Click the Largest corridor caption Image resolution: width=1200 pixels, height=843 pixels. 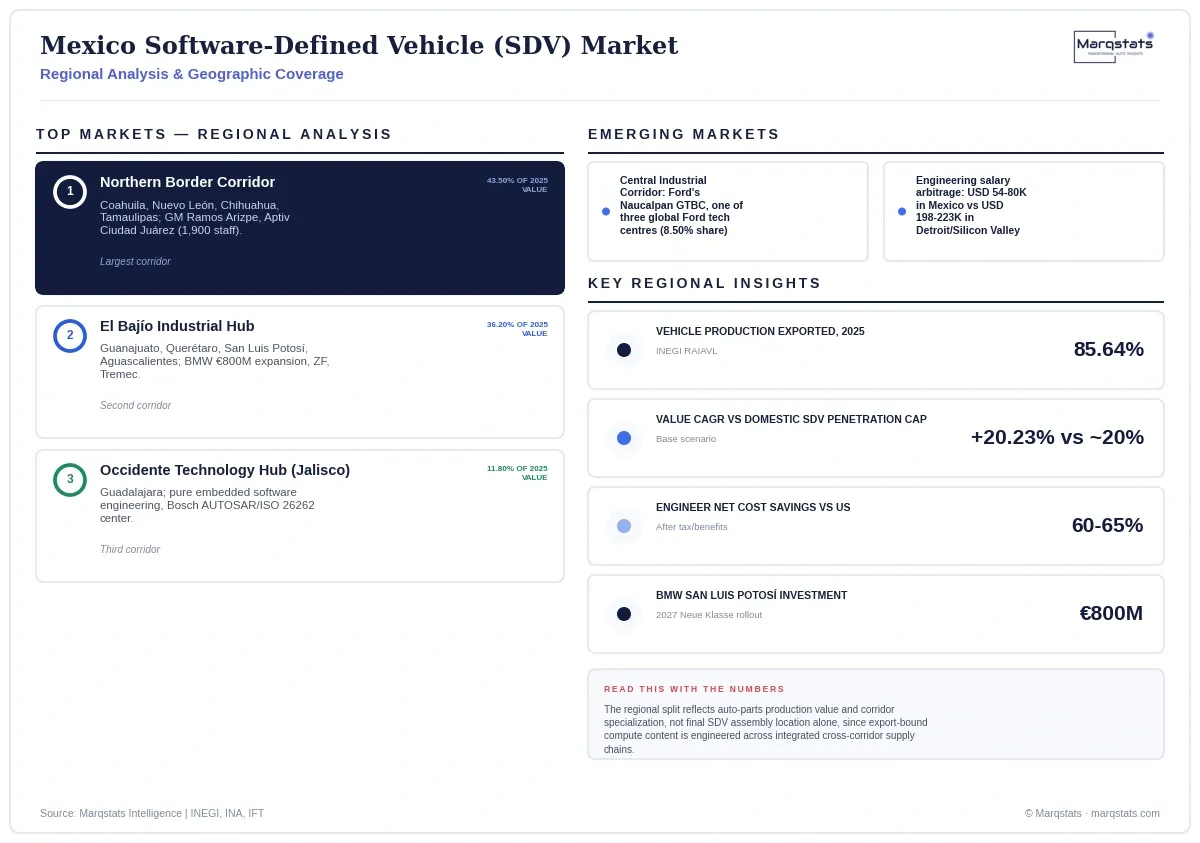(135, 262)
